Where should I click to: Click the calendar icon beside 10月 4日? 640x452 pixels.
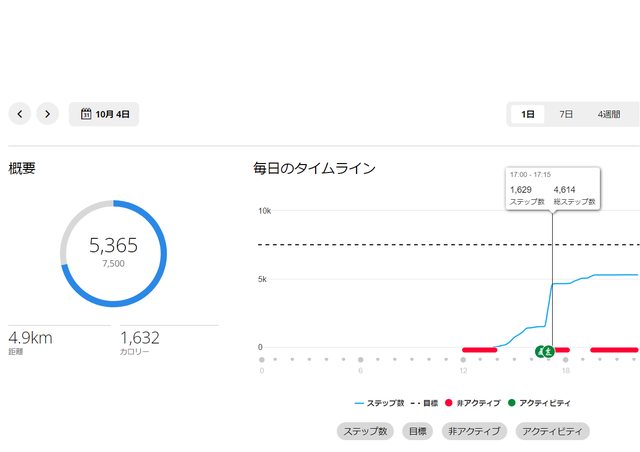(x=86, y=114)
